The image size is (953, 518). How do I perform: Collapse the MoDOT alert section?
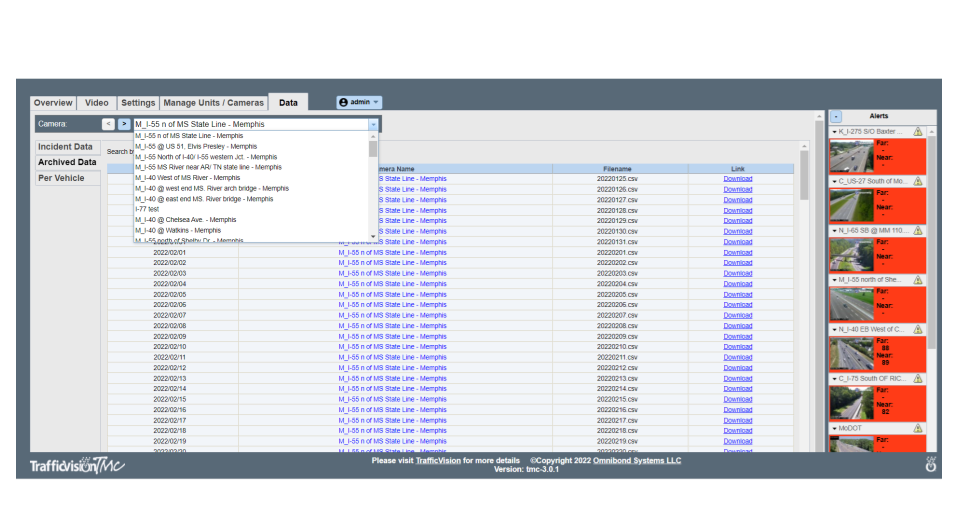tap(834, 428)
